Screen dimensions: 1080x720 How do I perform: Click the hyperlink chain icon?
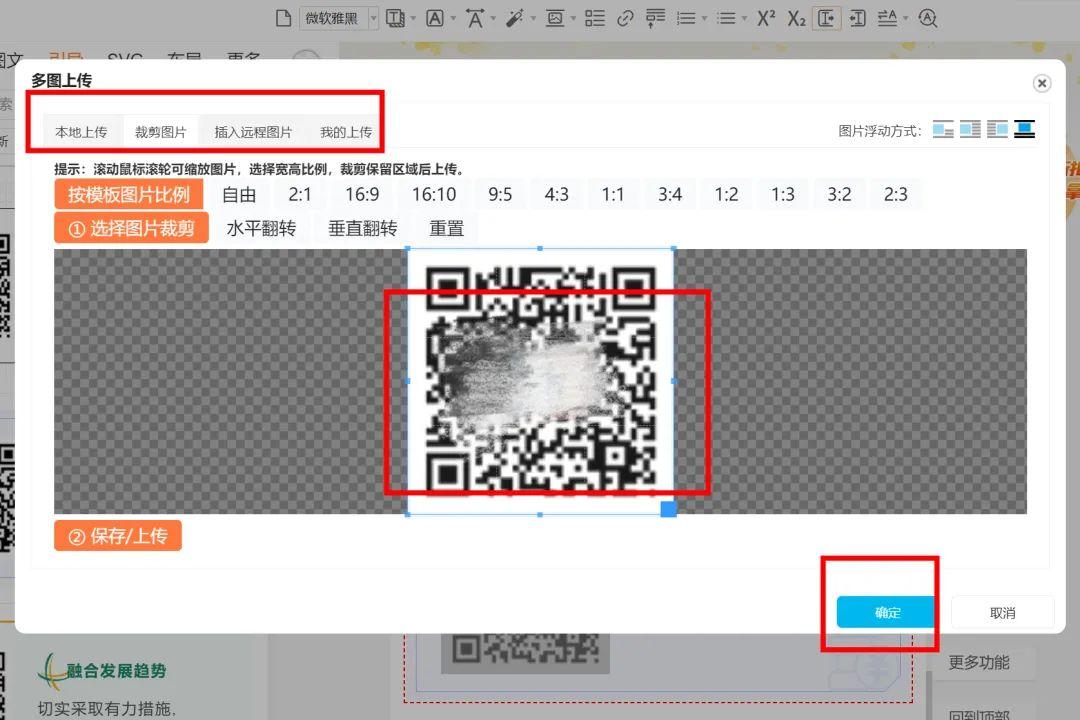pos(625,18)
